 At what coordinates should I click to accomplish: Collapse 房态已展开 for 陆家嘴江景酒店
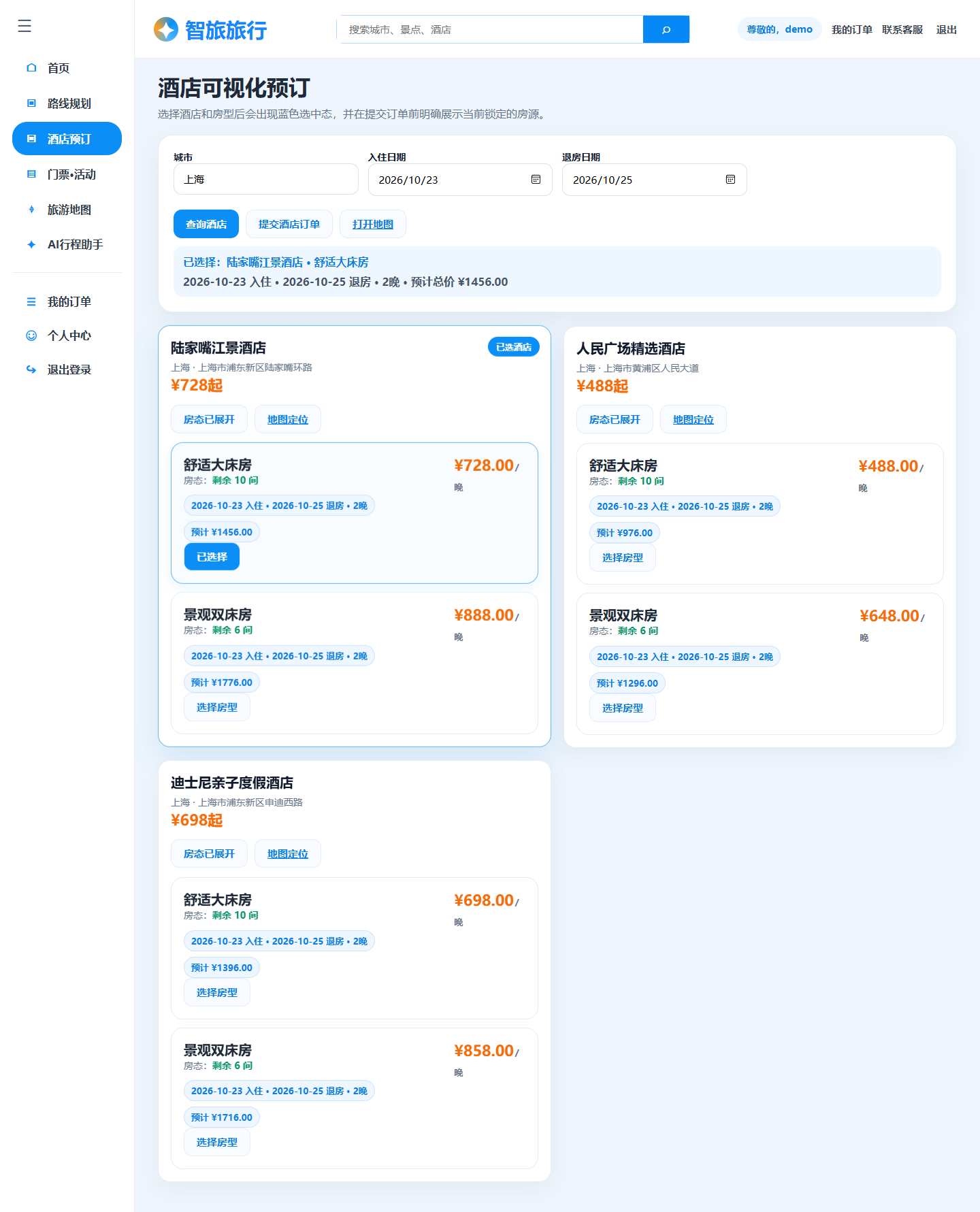point(209,419)
